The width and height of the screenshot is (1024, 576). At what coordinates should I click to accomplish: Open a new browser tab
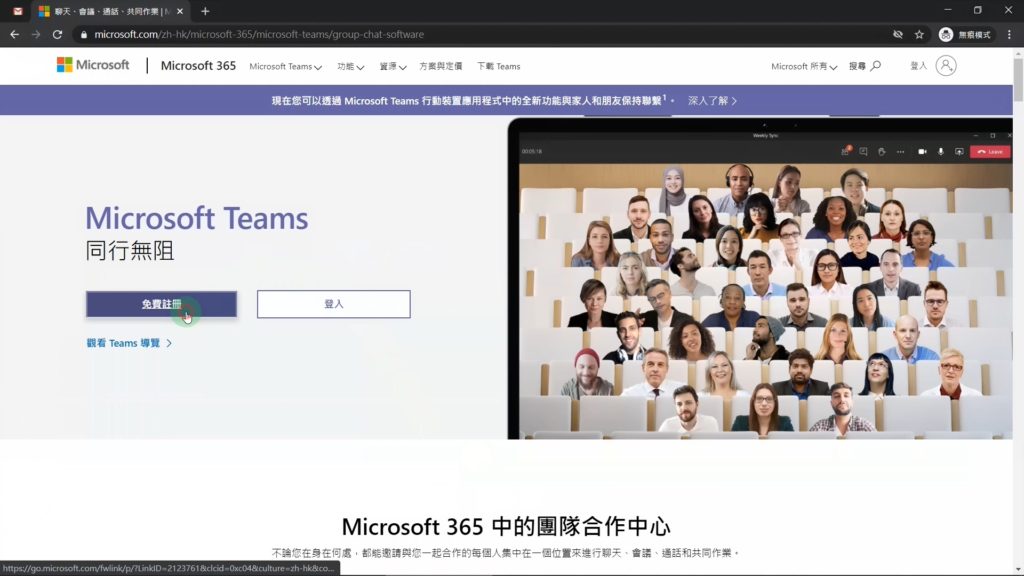tap(205, 11)
